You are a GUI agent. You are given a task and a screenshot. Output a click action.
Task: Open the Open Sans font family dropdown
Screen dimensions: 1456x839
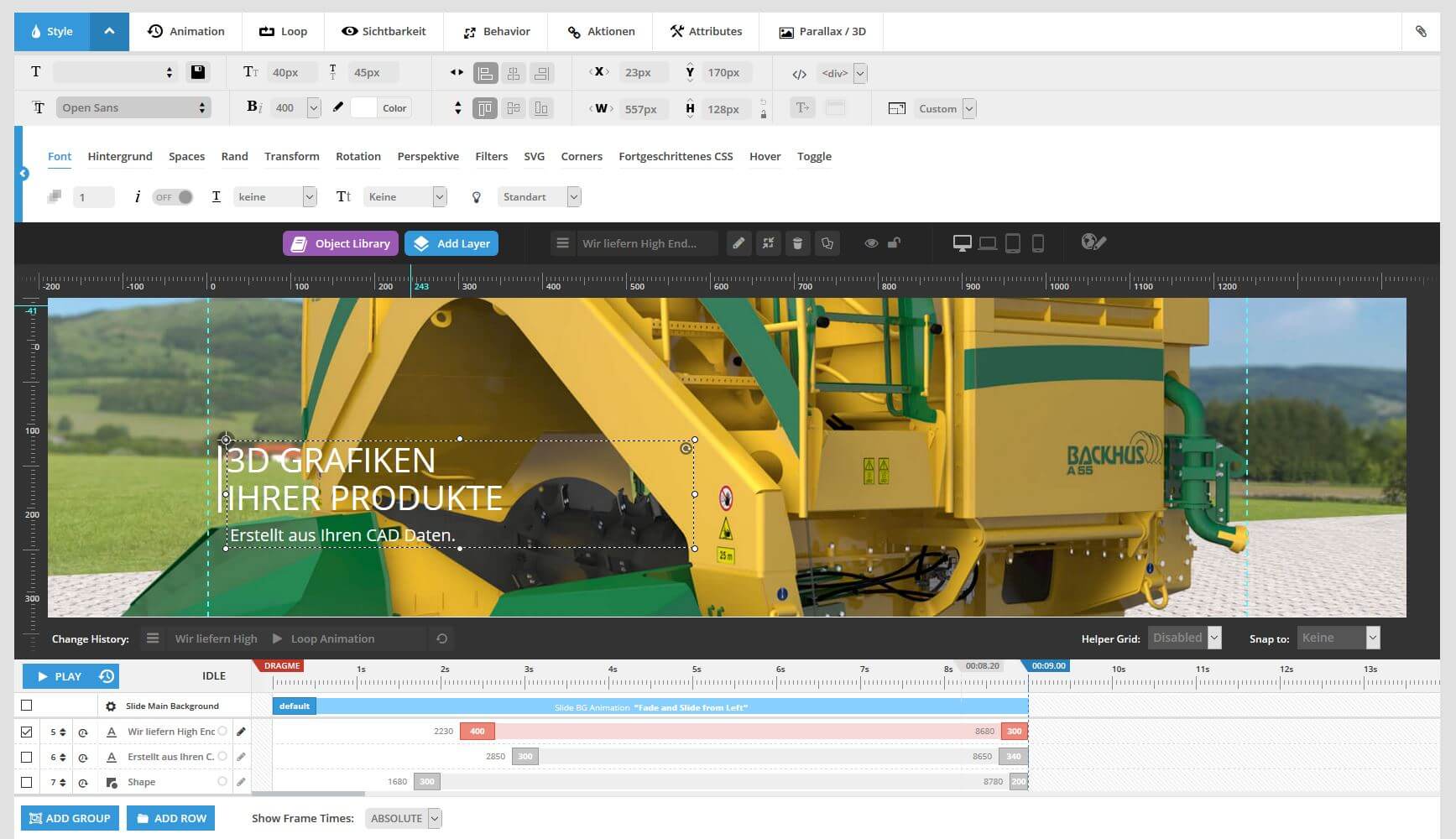[x=133, y=107]
